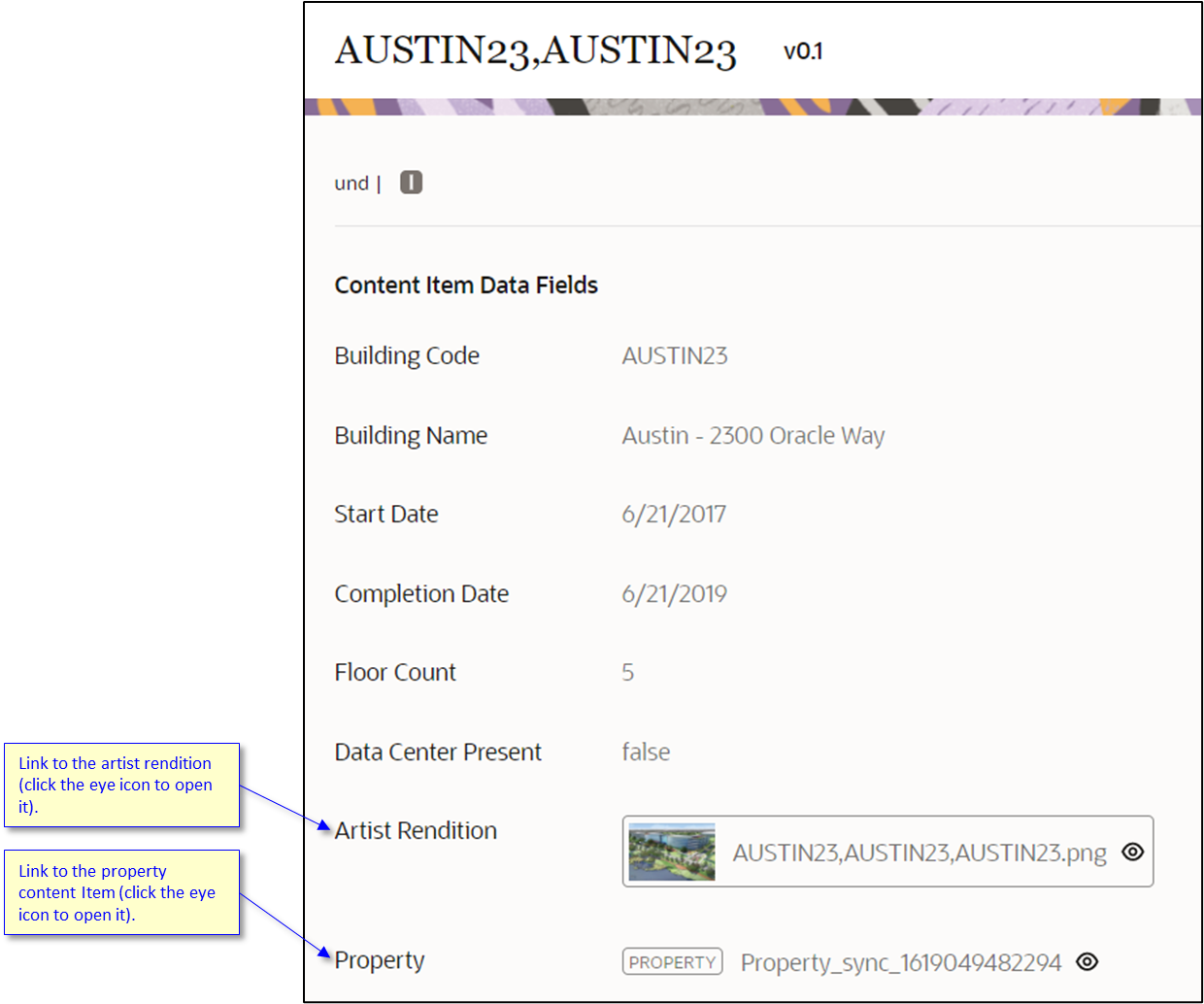Click the Completion Date 6/21/2019 value

pos(674,593)
